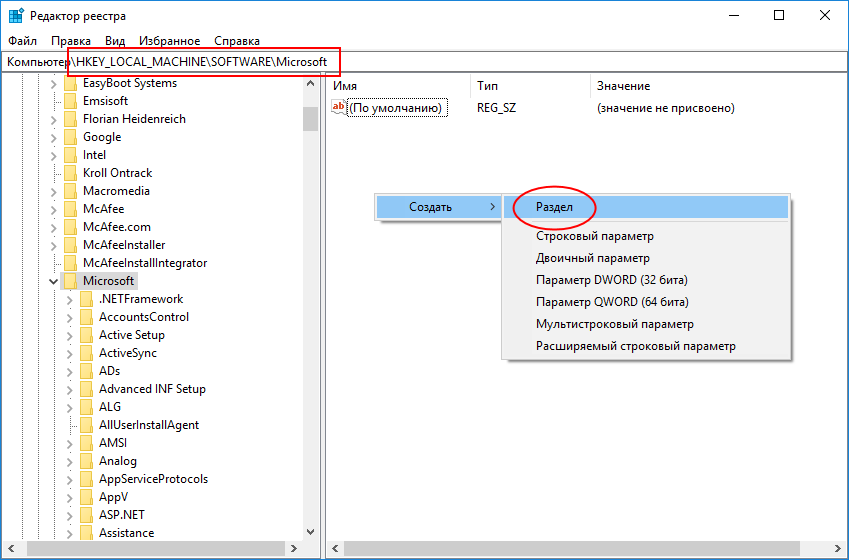Screen dimensions: 849x560
Task: Expand the EasyBoot Systems key
Action: (x=53, y=83)
